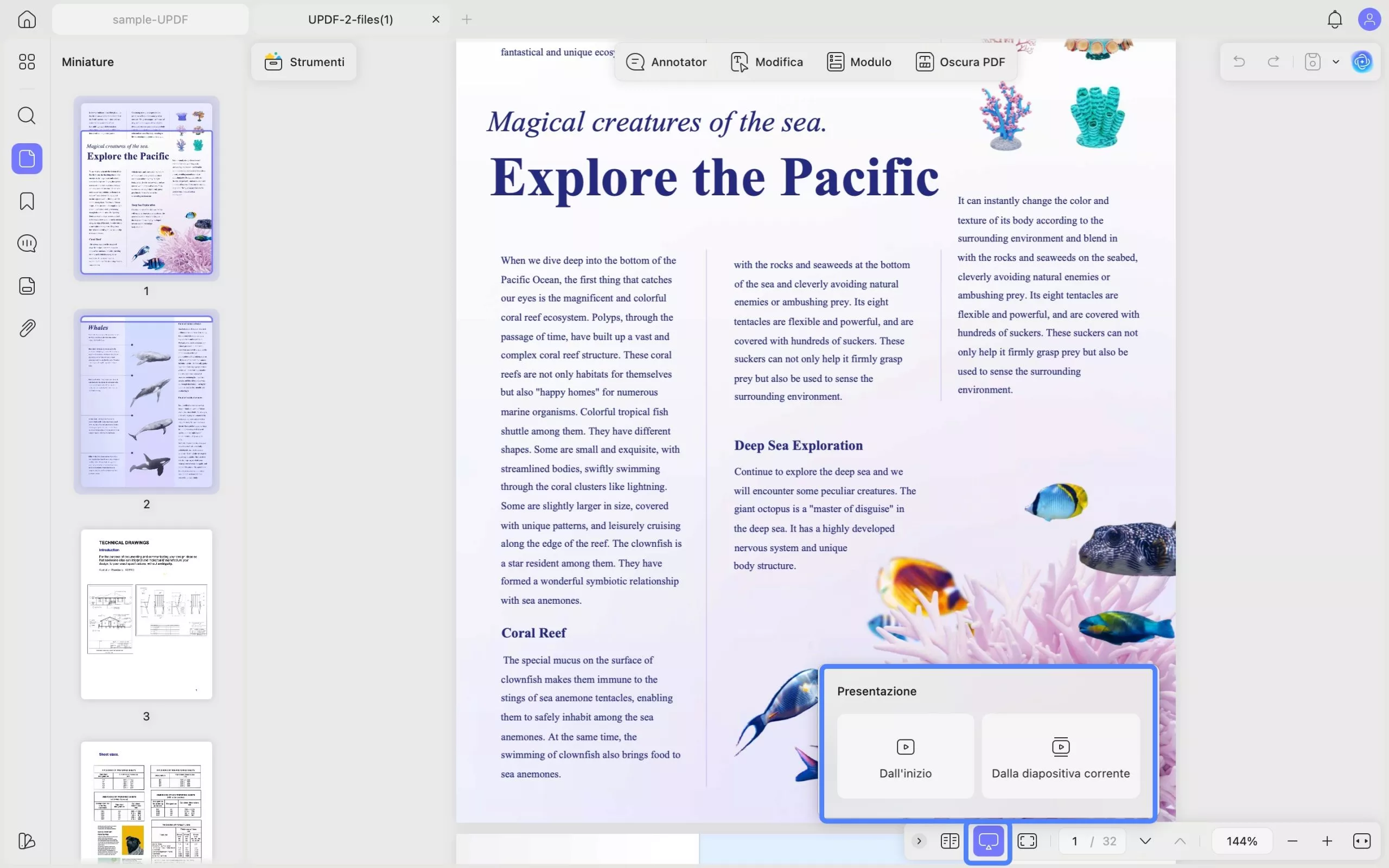Screen dimensions: 1389x868
Task: Open the comments panel icon
Action: tap(27, 244)
